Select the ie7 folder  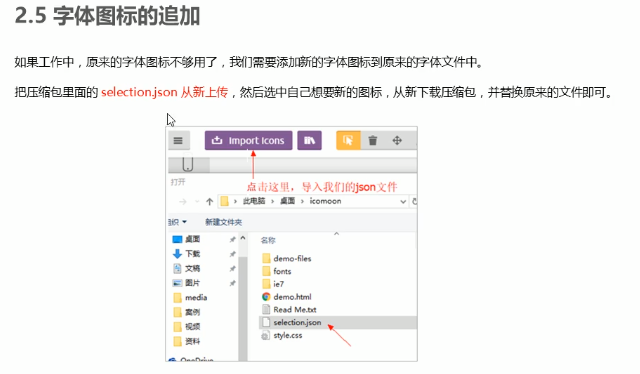(278, 284)
